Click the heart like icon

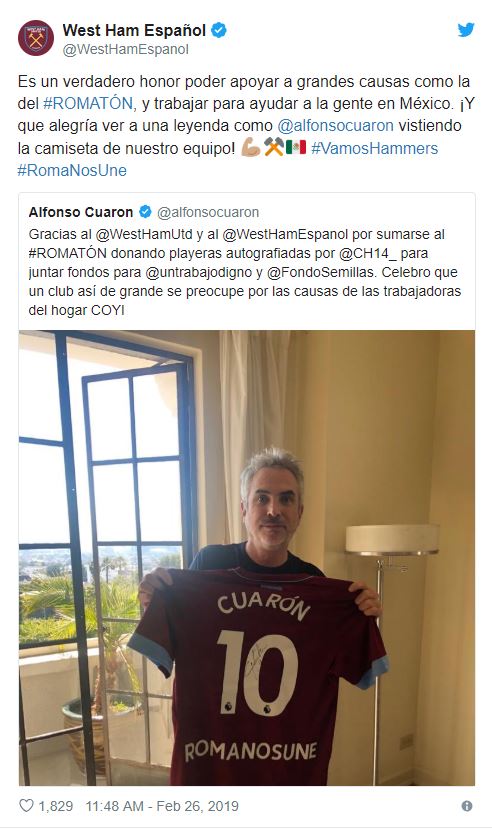(x=26, y=805)
